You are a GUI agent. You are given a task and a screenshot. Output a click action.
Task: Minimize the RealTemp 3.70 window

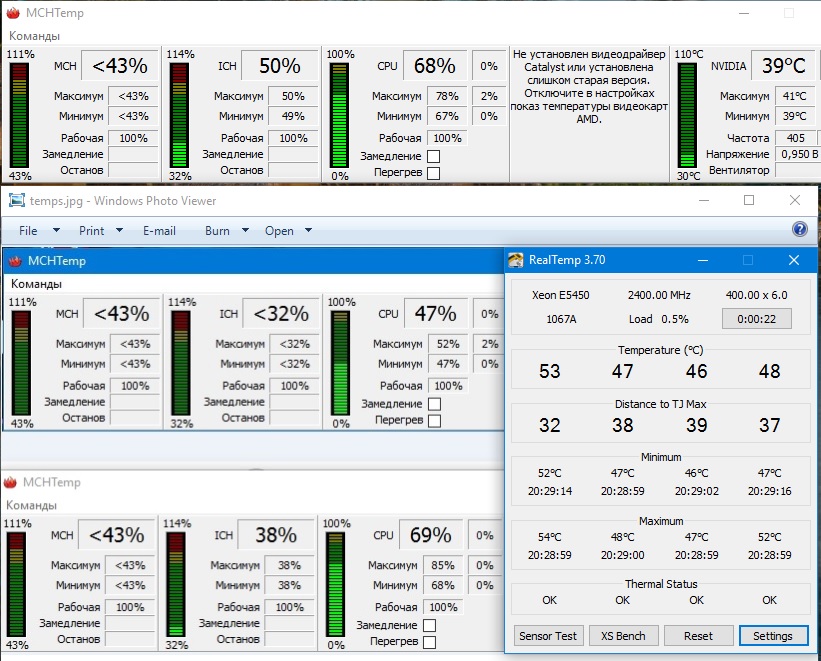click(703, 260)
